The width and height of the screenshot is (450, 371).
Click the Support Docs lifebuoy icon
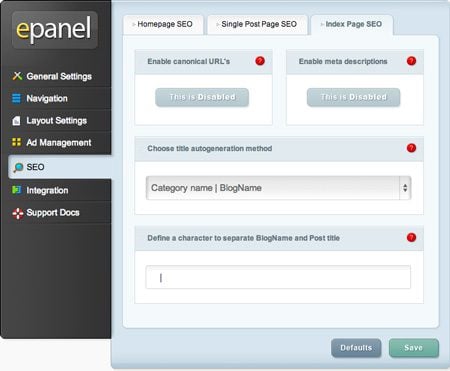18,213
